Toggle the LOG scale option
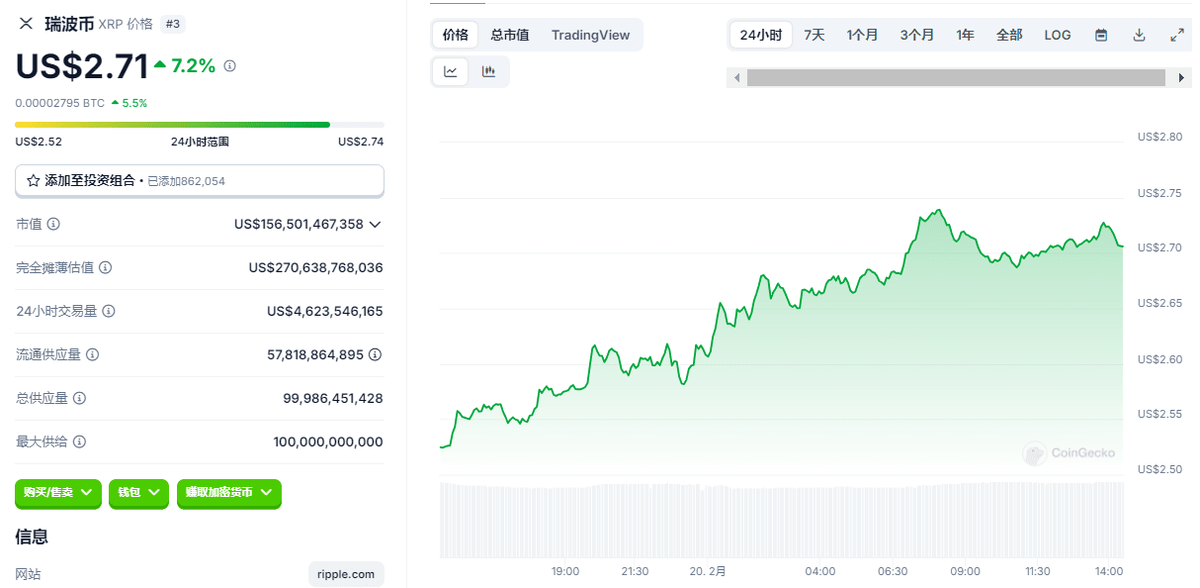The width and height of the screenshot is (1200, 588). click(1057, 35)
